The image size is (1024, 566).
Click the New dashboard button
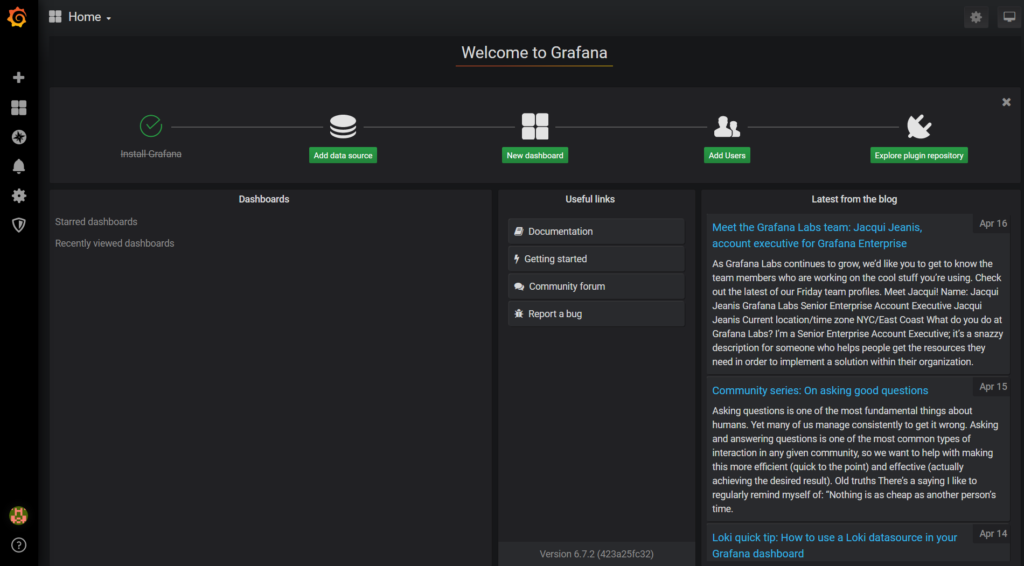535,155
